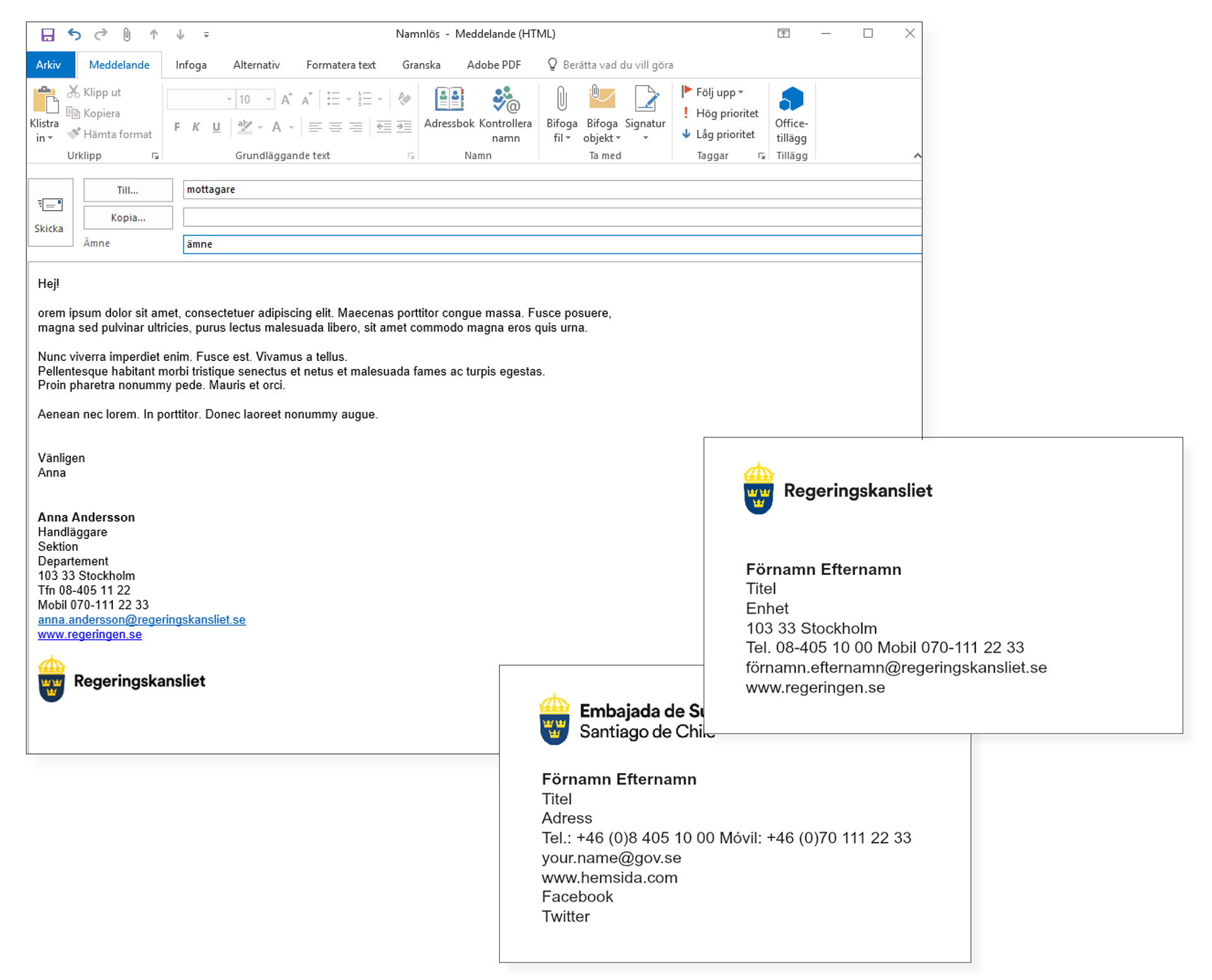This screenshot has width=1212, height=980.
Task: Go to next item arrow
Action: 180,34
